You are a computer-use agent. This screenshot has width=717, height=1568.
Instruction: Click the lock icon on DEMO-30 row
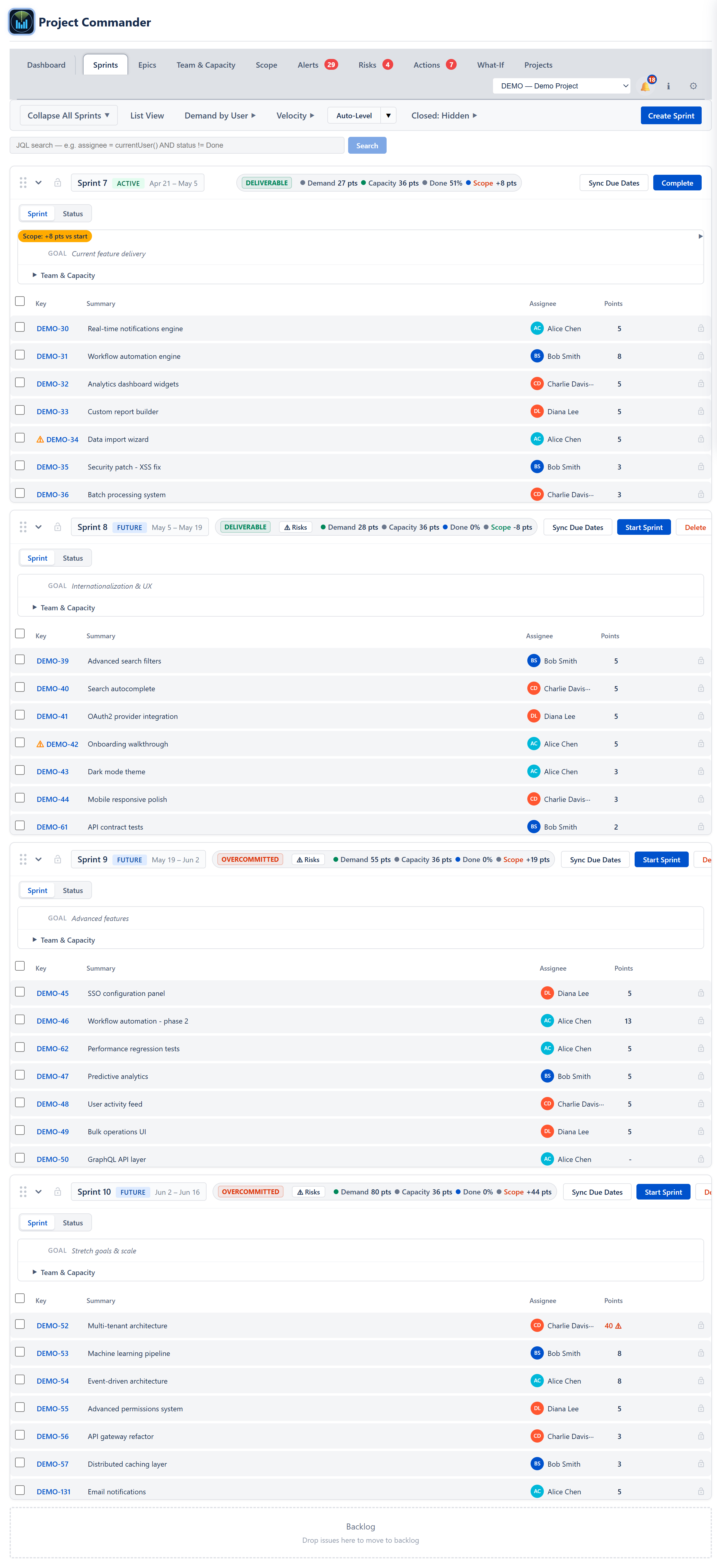700,328
